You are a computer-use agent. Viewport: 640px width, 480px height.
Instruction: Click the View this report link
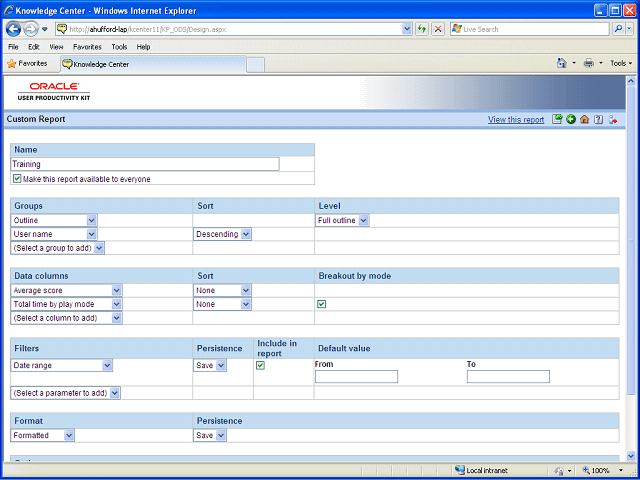click(x=516, y=120)
